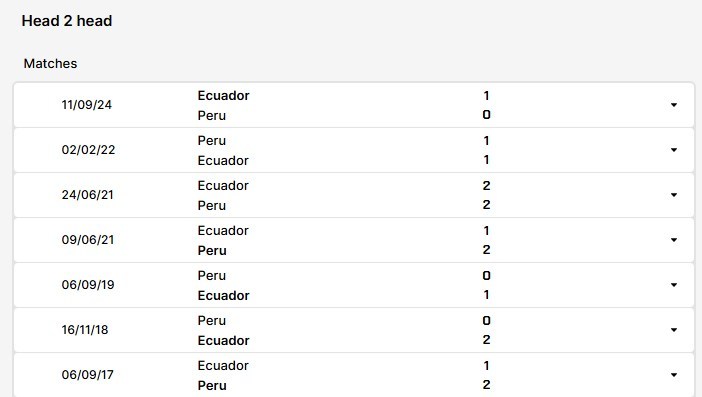Viewport: 702px width, 397px height.
Task: Open Peru team in 02/02/22 match
Action: pyautogui.click(x=212, y=141)
